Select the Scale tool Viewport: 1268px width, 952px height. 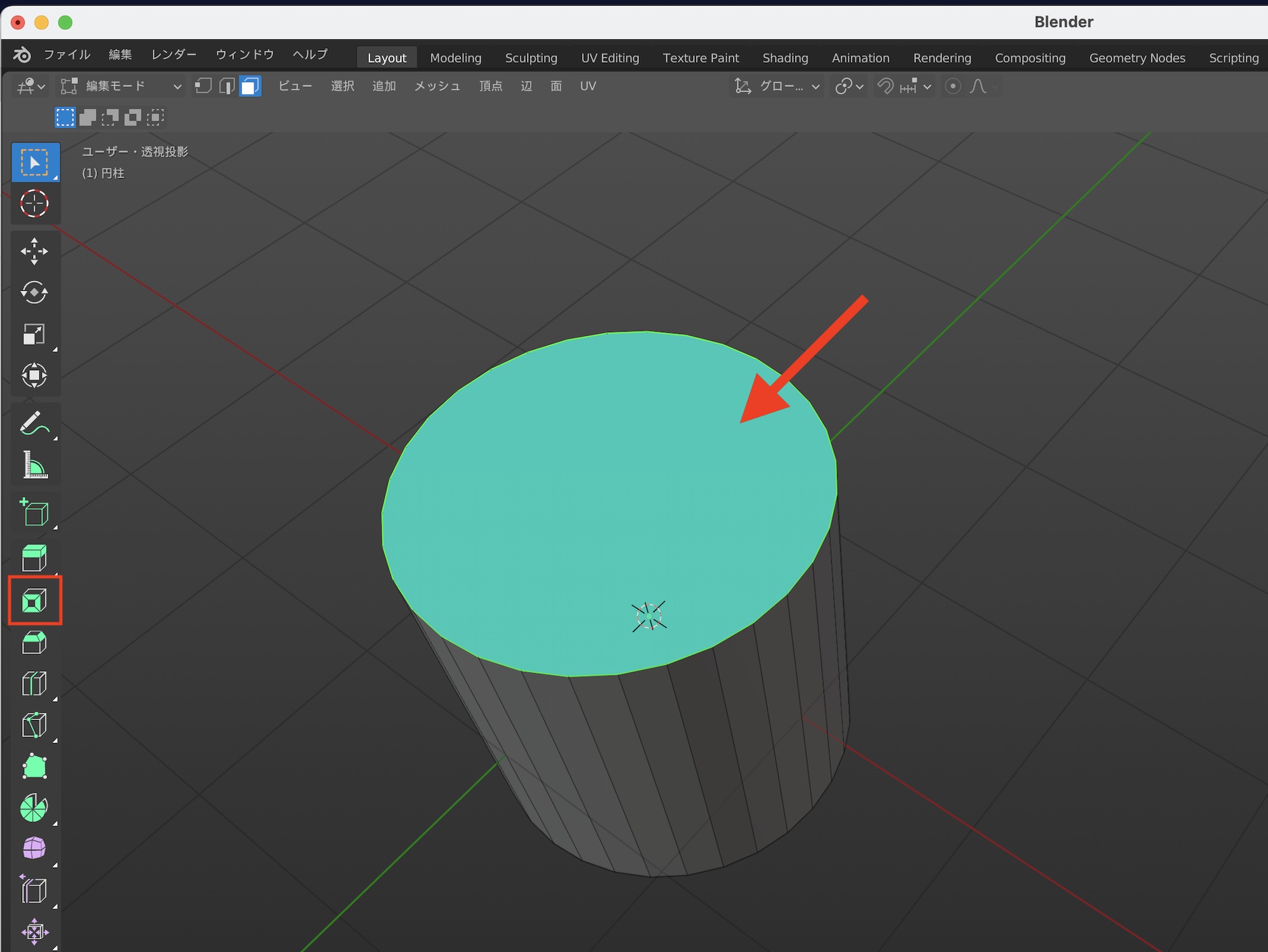(x=34, y=334)
